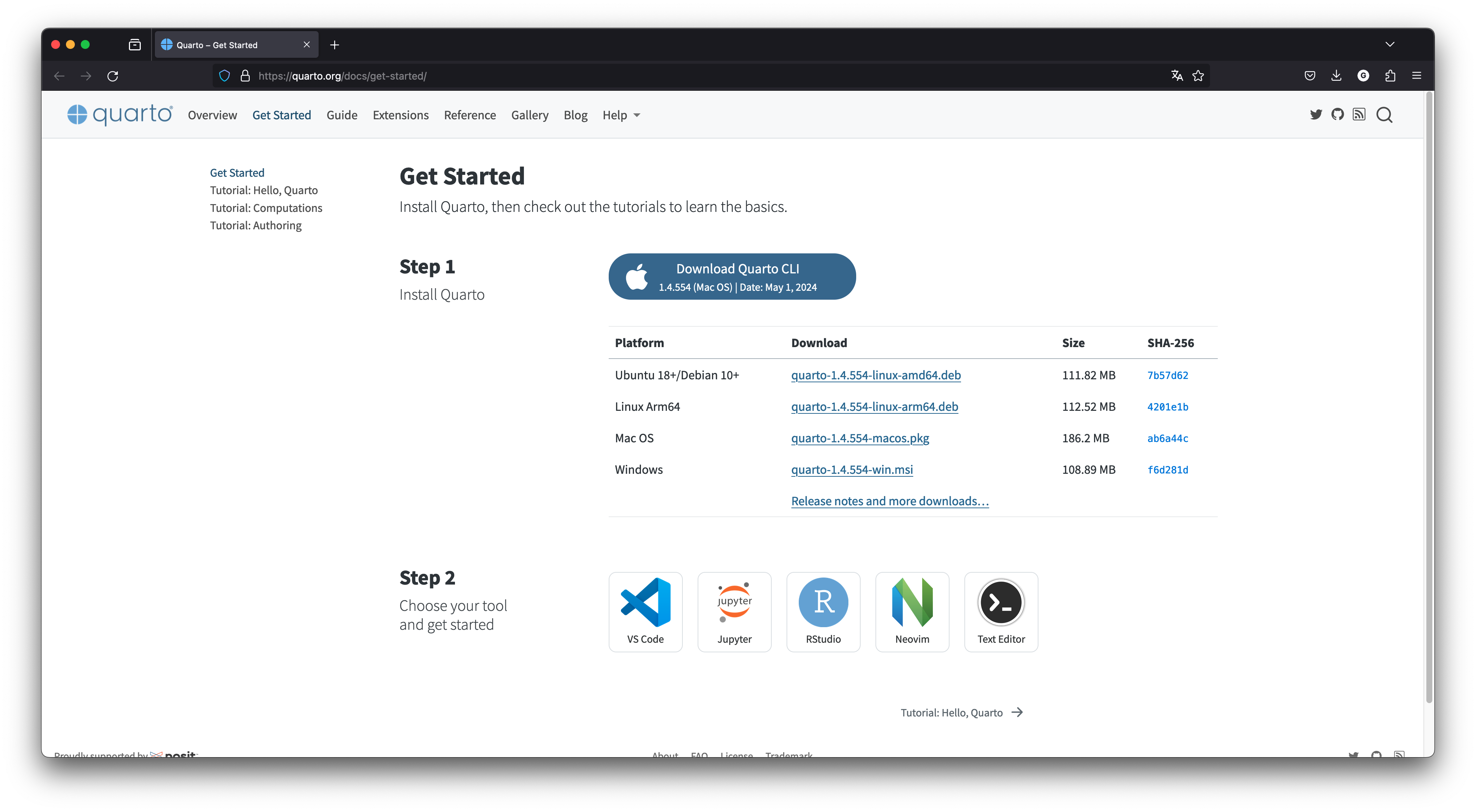Select the Quarto – Get Started tab

coord(236,45)
